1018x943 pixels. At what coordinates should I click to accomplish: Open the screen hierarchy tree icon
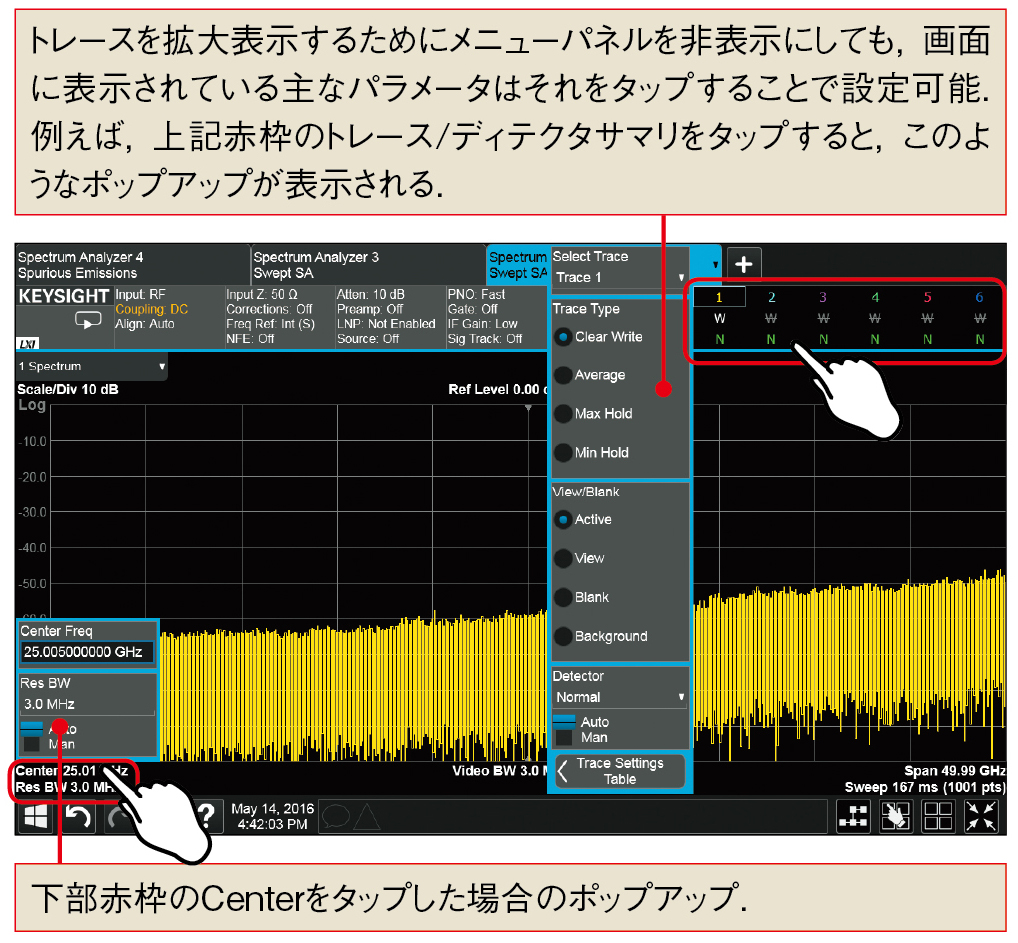click(853, 816)
